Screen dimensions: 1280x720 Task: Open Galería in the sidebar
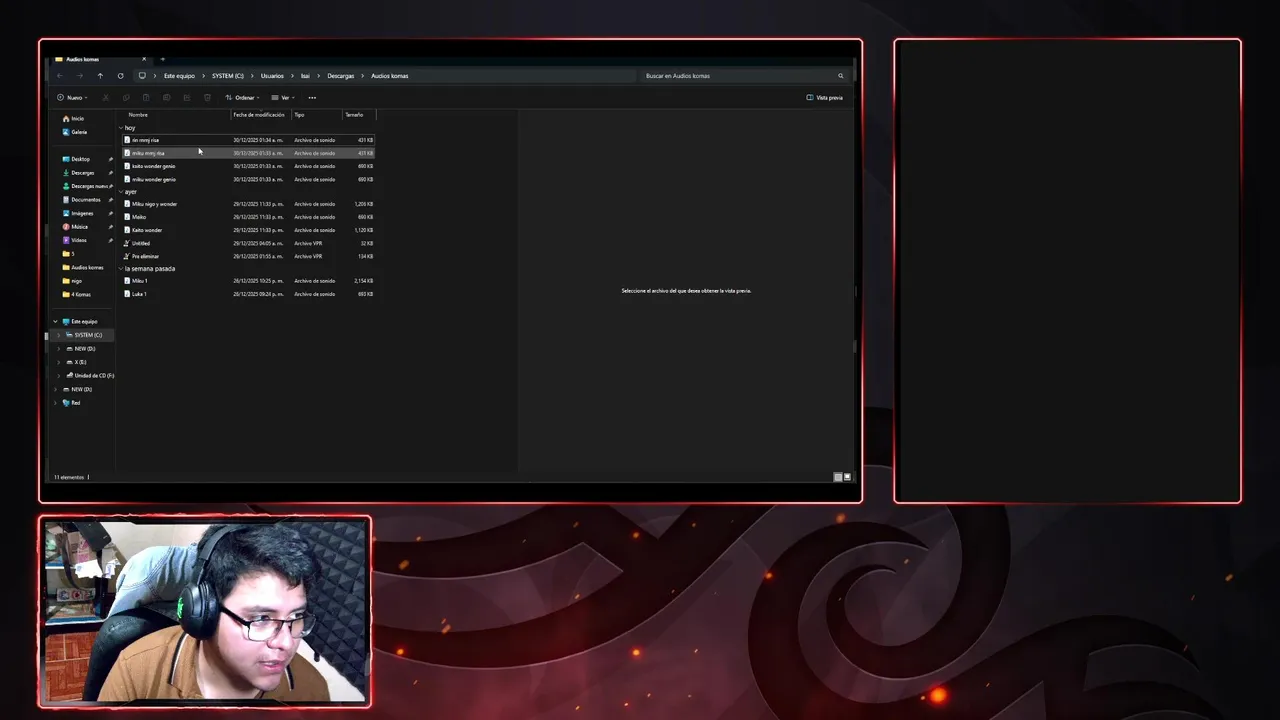tap(75, 132)
